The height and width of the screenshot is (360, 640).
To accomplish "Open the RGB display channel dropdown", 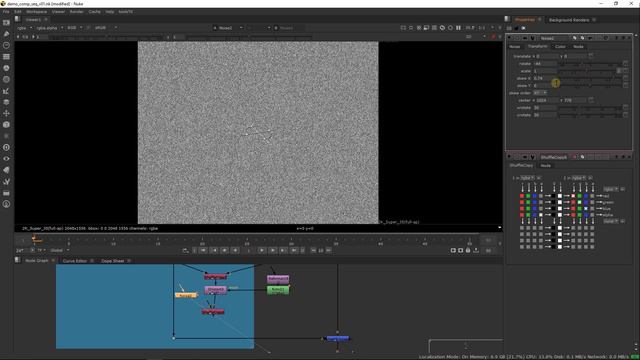I will [74, 28].
